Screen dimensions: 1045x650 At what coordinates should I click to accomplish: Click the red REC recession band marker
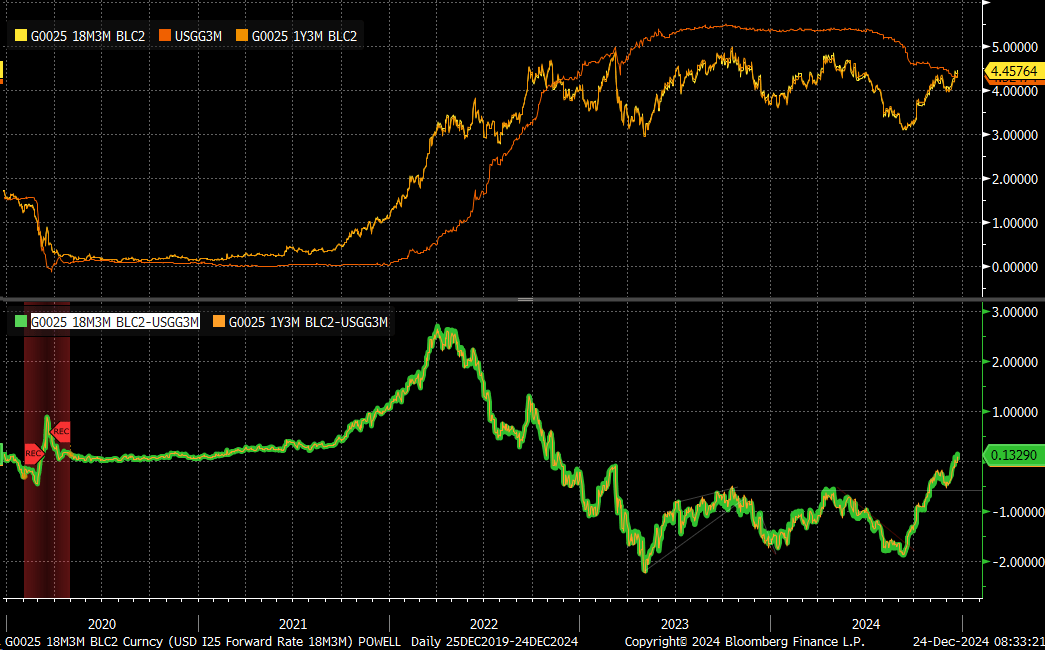pos(60,432)
